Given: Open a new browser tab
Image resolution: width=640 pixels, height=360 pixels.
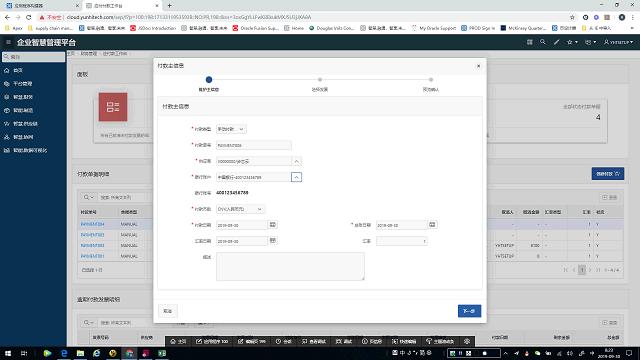Looking at the screenshot, I should 169,6.
